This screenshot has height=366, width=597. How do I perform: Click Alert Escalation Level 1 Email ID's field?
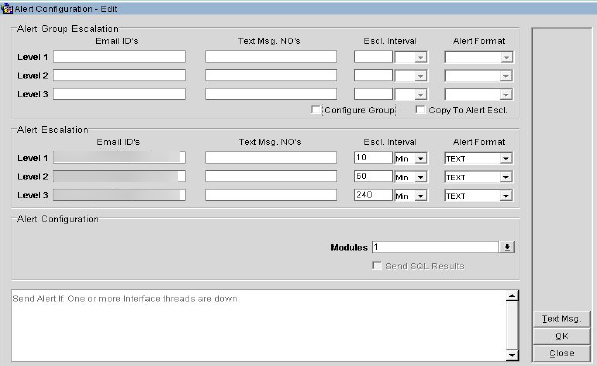click(x=120, y=158)
